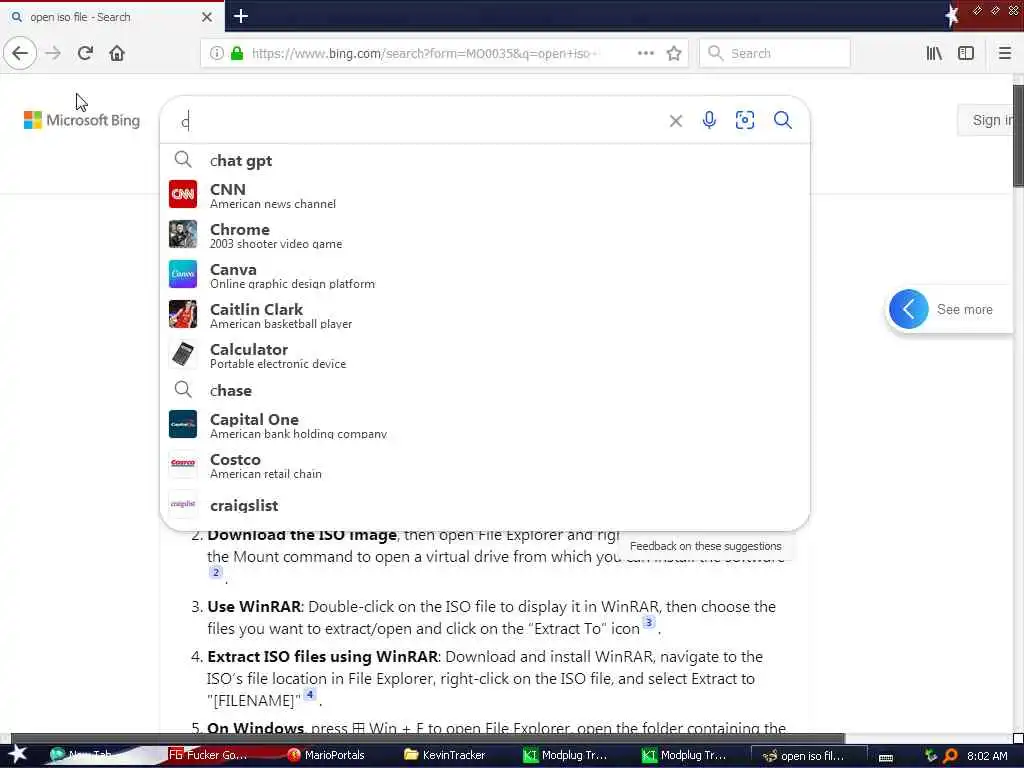The height and width of the screenshot is (768, 1024).
Task: Select 'American bank holding company' text
Action: click(x=298, y=434)
